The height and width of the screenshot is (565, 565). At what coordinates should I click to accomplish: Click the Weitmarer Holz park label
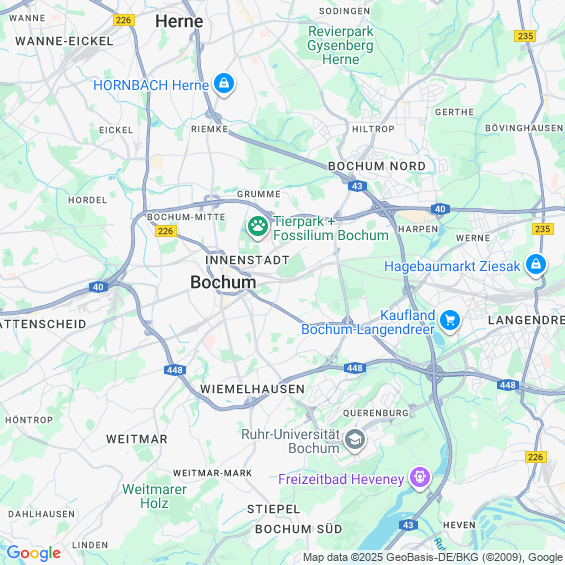tap(154, 496)
